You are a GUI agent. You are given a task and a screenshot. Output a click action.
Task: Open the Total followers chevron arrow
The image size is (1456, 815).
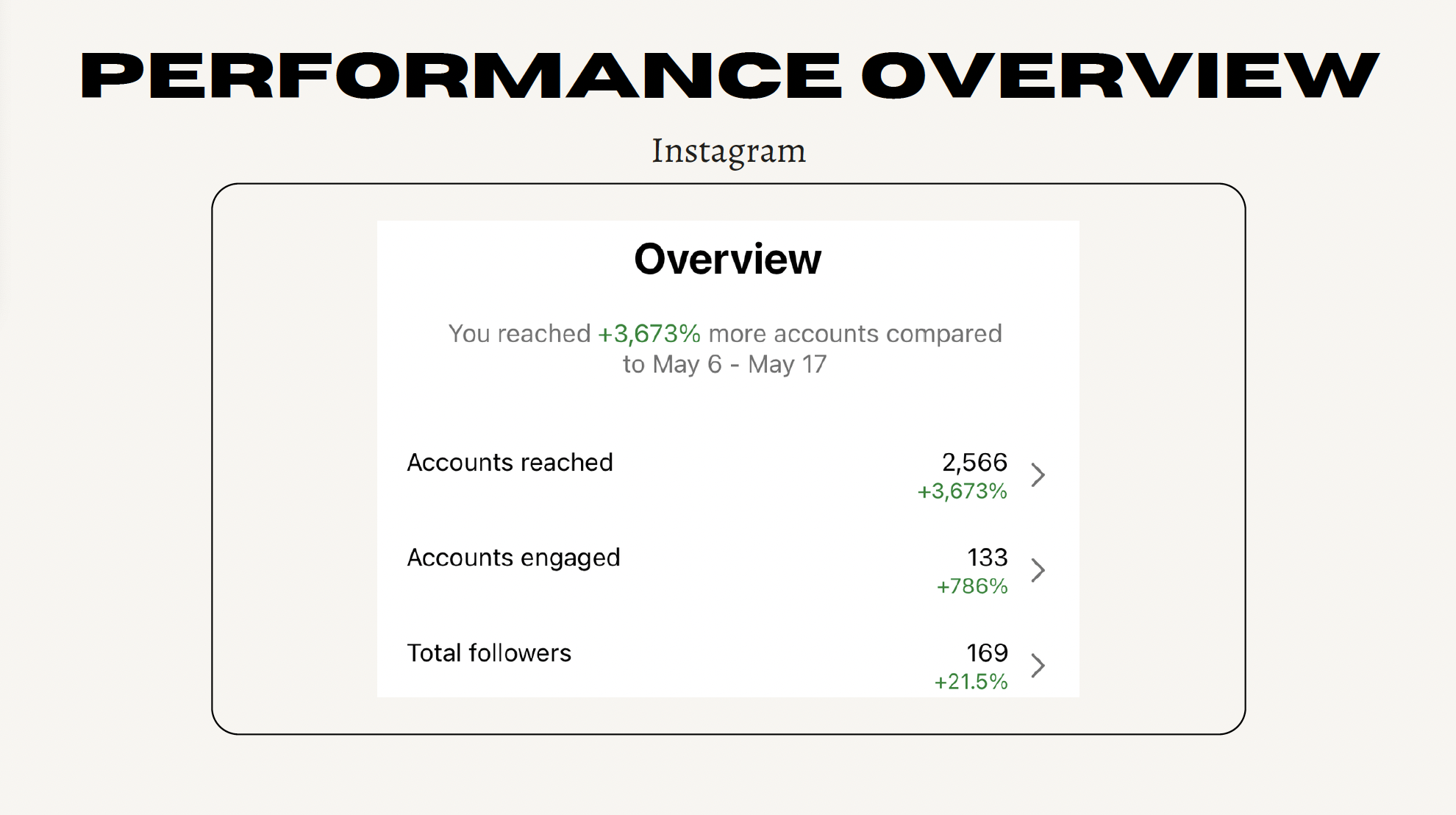coord(1038,665)
